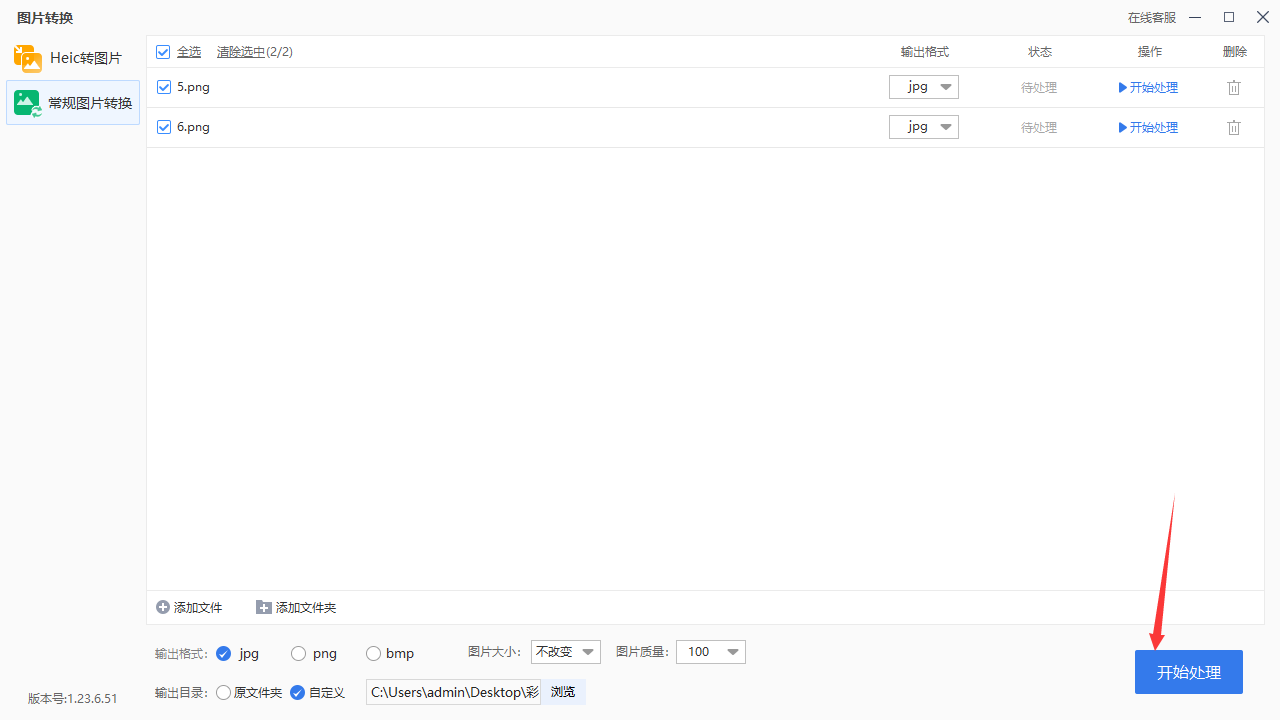Minimize the 图片转换 window
1280x720 pixels.
[x=1197, y=17]
